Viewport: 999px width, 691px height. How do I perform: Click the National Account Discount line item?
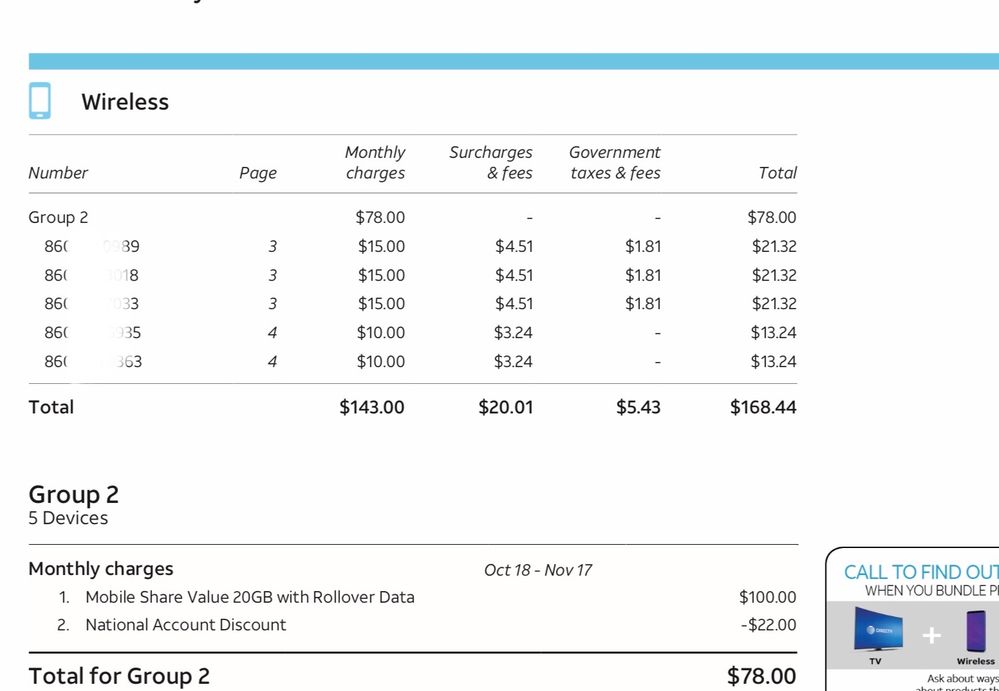[185, 625]
